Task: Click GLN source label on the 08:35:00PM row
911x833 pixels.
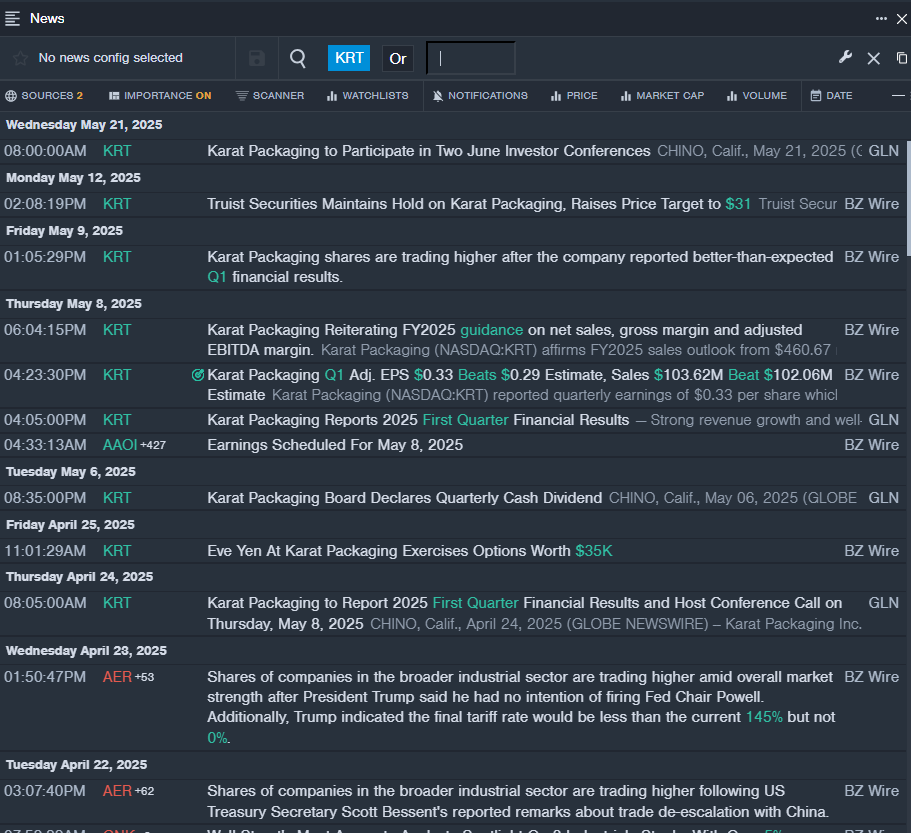Action: click(x=883, y=498)
